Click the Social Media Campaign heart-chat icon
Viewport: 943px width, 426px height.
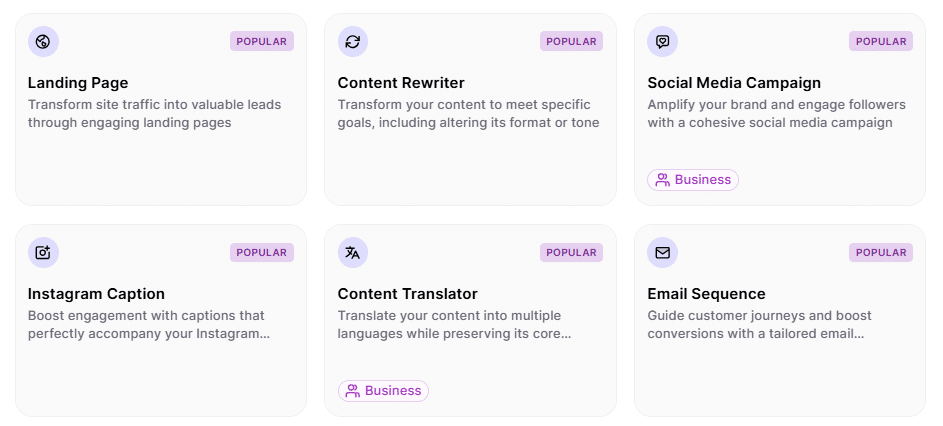point(662,42)
